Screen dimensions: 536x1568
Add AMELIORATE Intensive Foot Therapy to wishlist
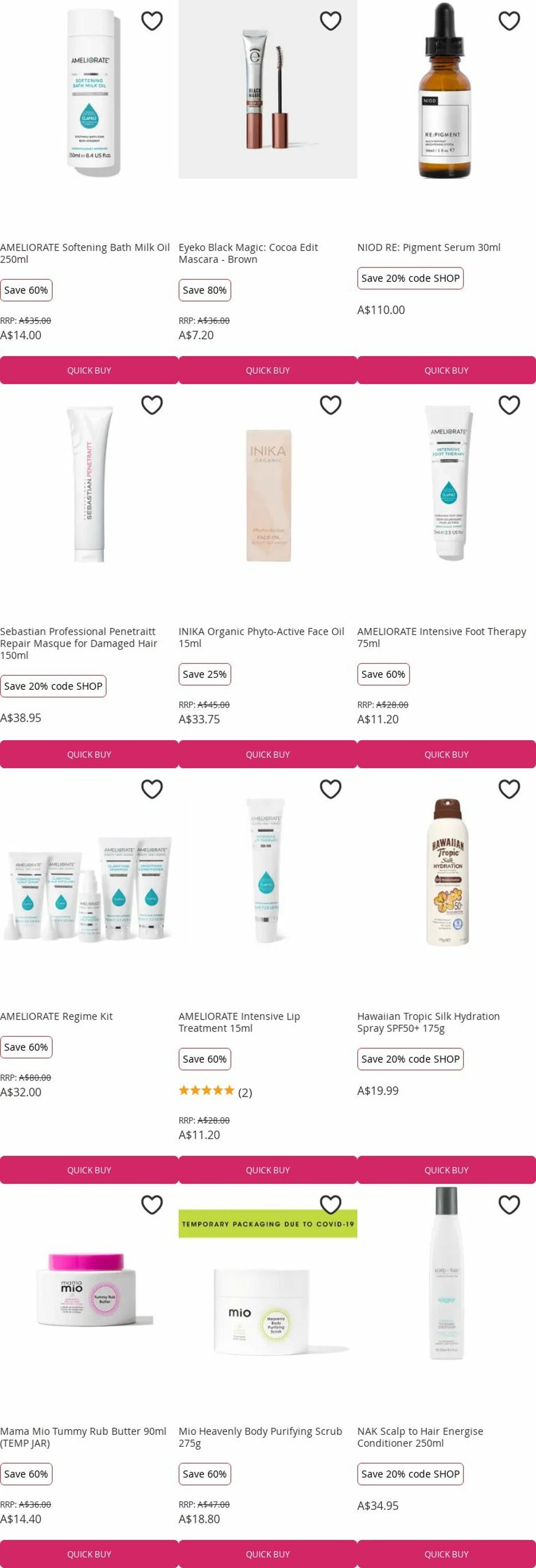(x=509, y=405)
